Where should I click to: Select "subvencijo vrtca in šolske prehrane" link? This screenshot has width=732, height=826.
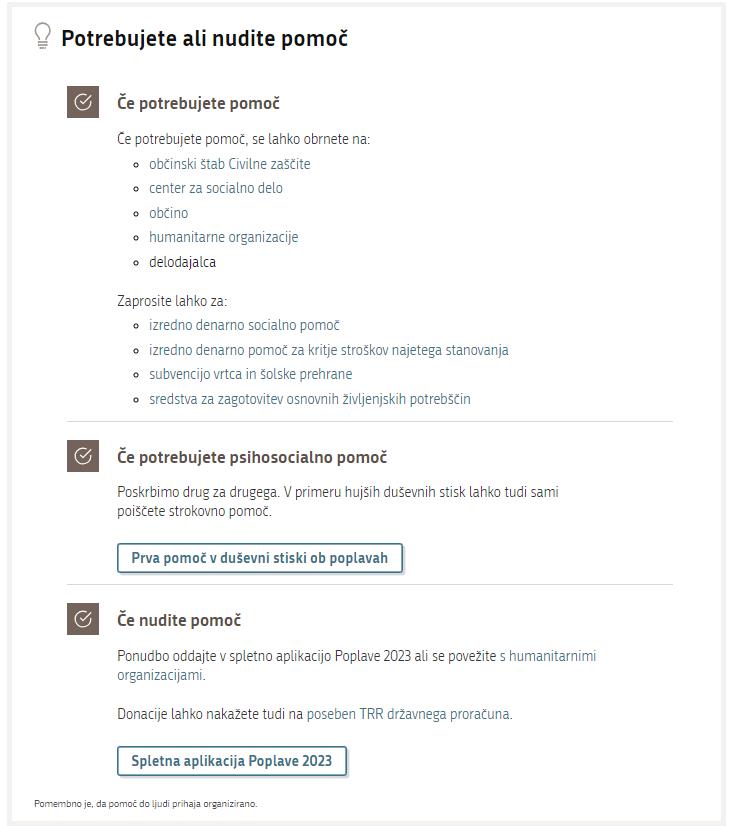pyautogui.click(x=250, y=374)
